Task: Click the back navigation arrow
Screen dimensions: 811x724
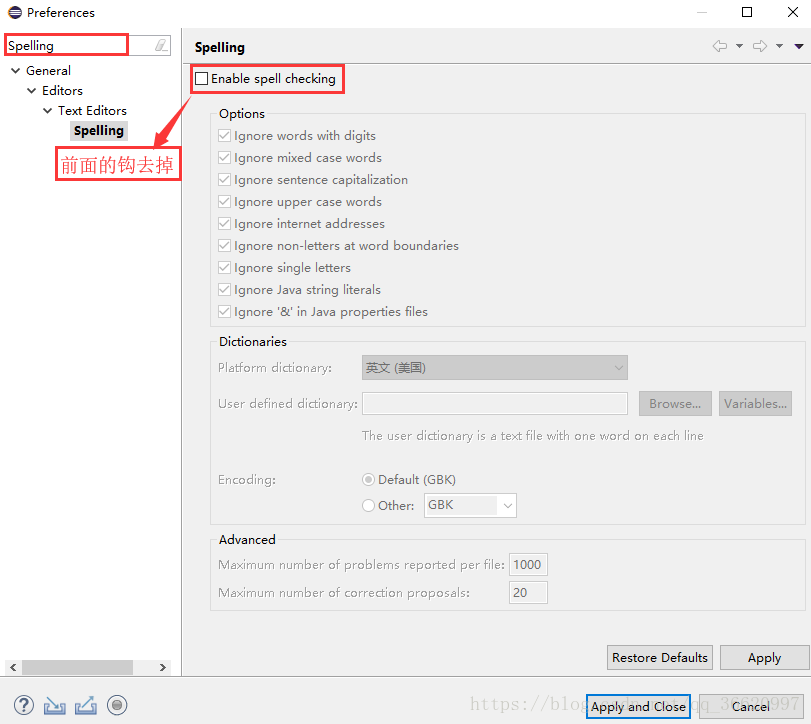Action: pyautogui.click(x=719, y=45)
